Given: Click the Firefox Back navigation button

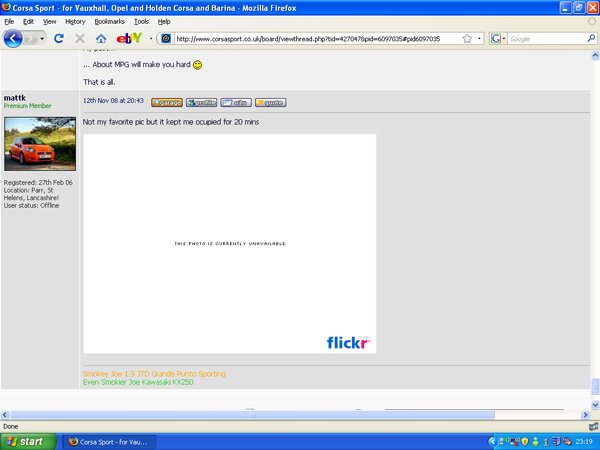Looking at the screenshot, I should 13,38.
